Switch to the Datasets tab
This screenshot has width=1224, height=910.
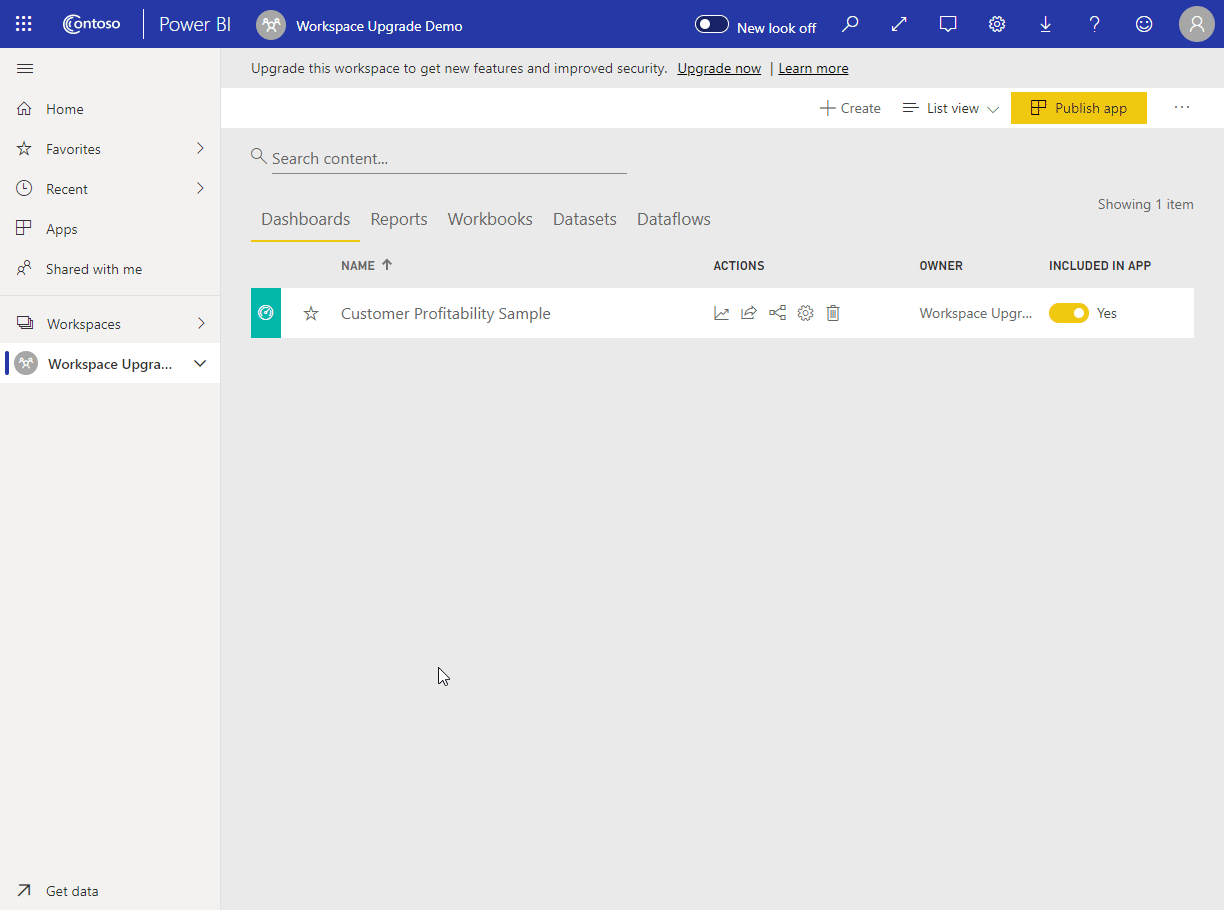tap(585, 219)
